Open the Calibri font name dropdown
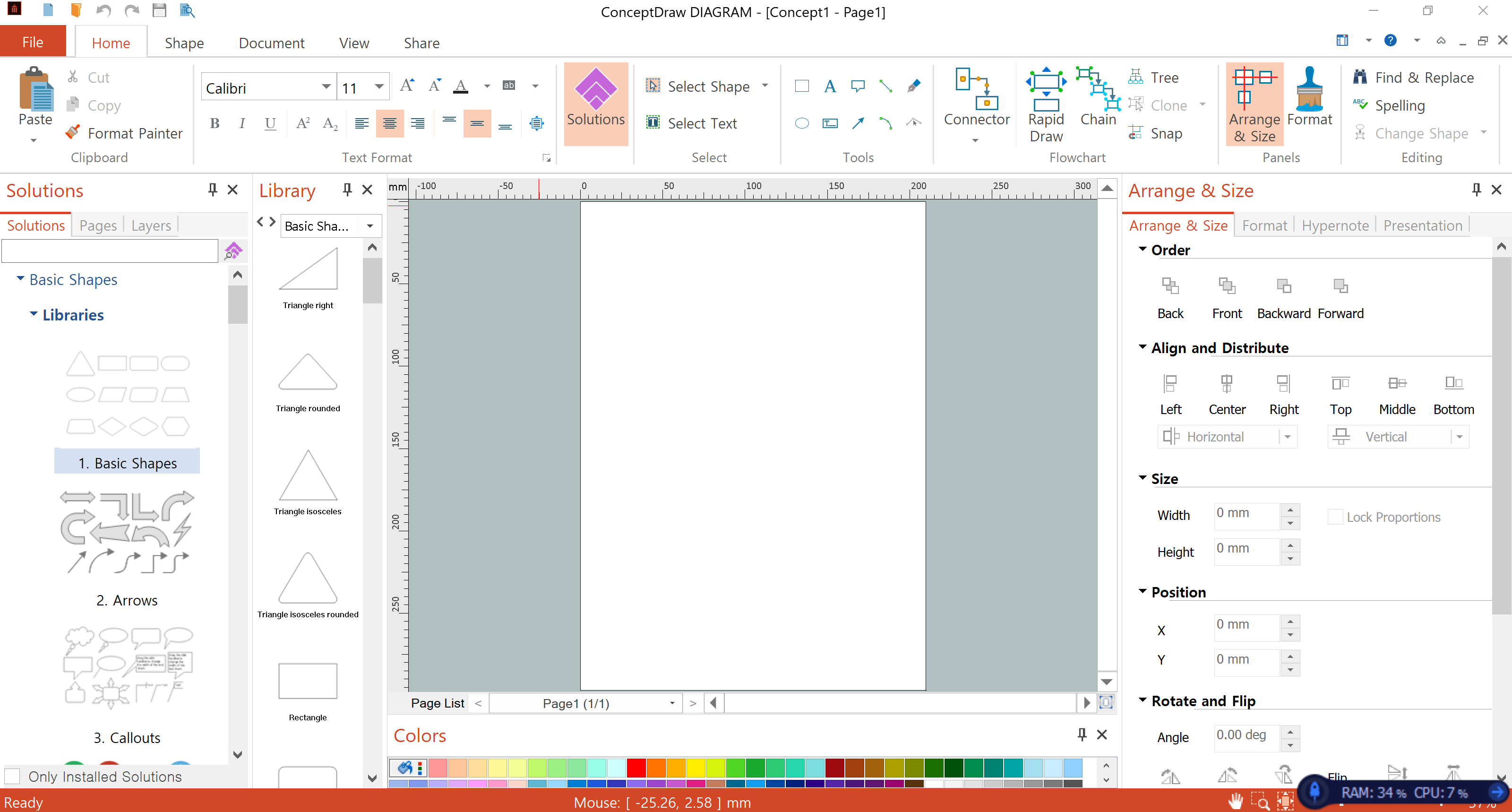This screenshot has height=812, width=1512. 326,87
